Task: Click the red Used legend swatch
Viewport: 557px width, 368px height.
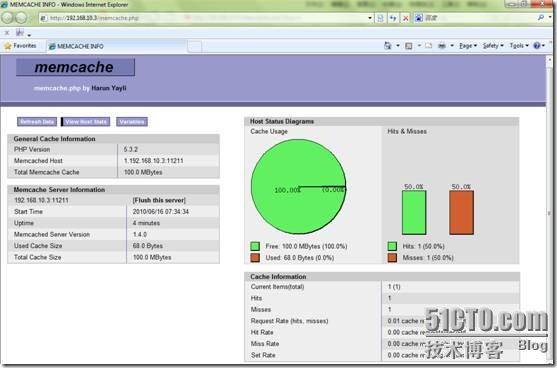Action: tap(255, 258)
